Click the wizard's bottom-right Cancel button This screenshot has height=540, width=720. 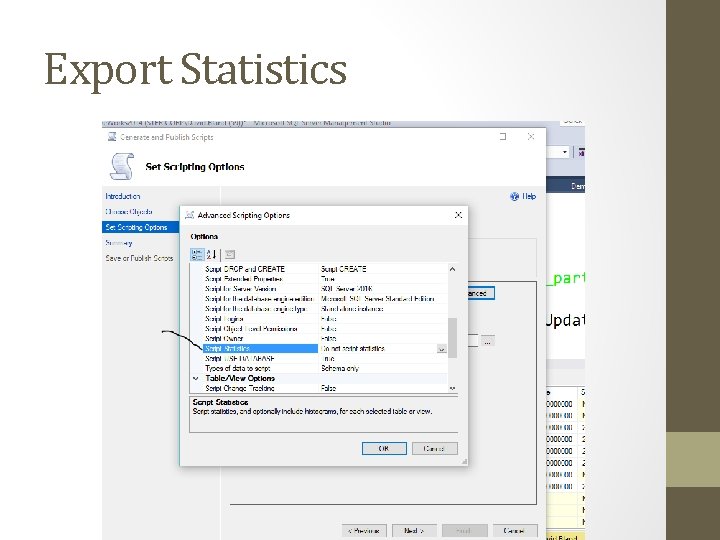point(515,531)
